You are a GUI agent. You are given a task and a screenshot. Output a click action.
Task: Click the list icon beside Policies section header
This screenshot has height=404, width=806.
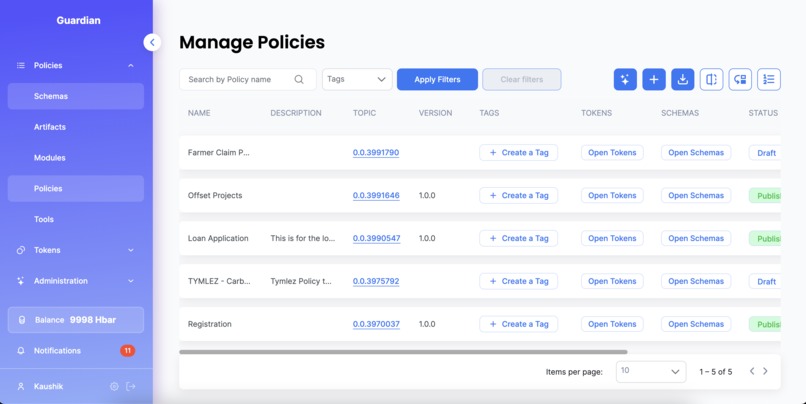[x=21, y=65]
